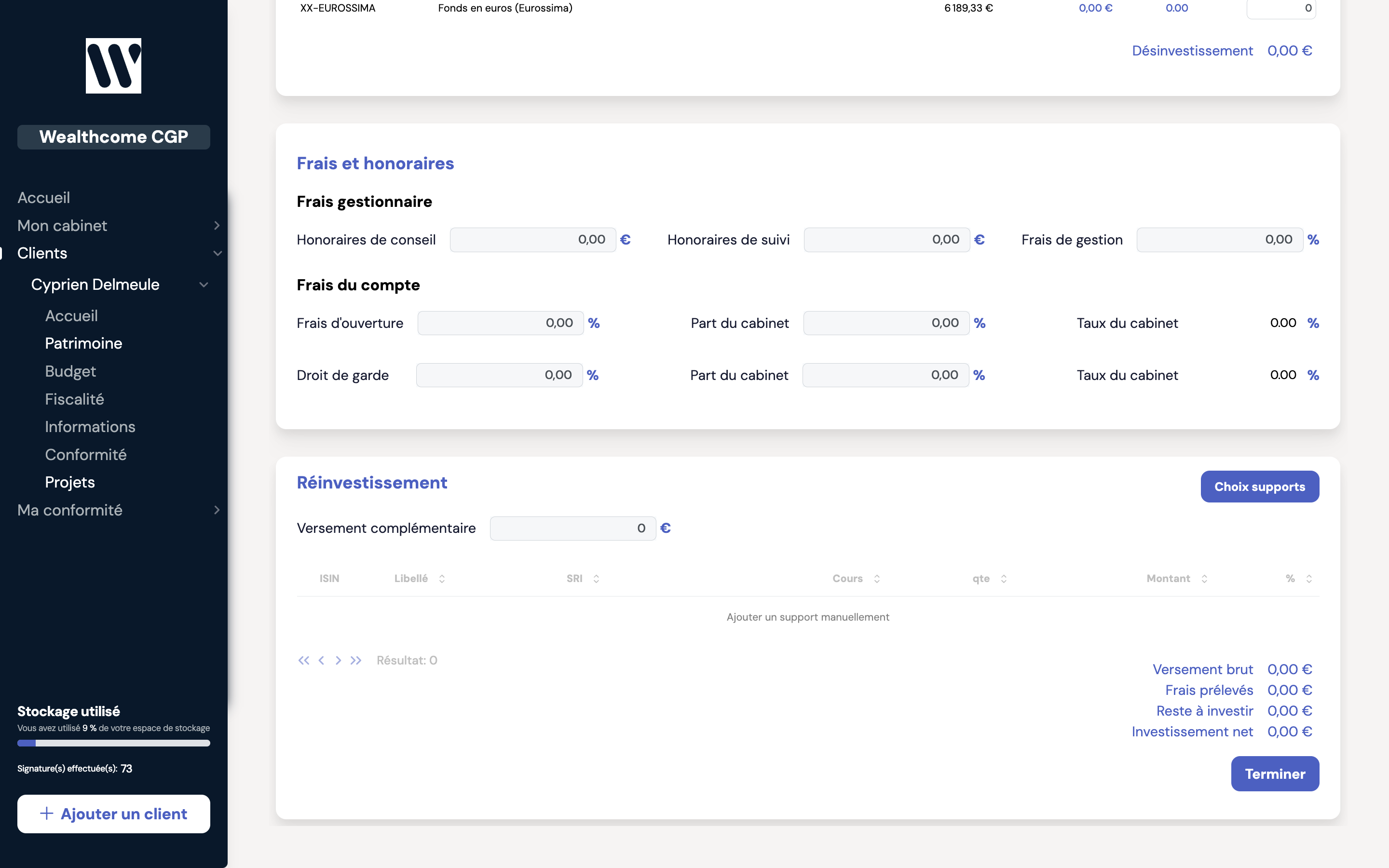Edit Honoraires de conseil amount field
The width and height of the screenshot is (1389, 868).
pos(532,240)
